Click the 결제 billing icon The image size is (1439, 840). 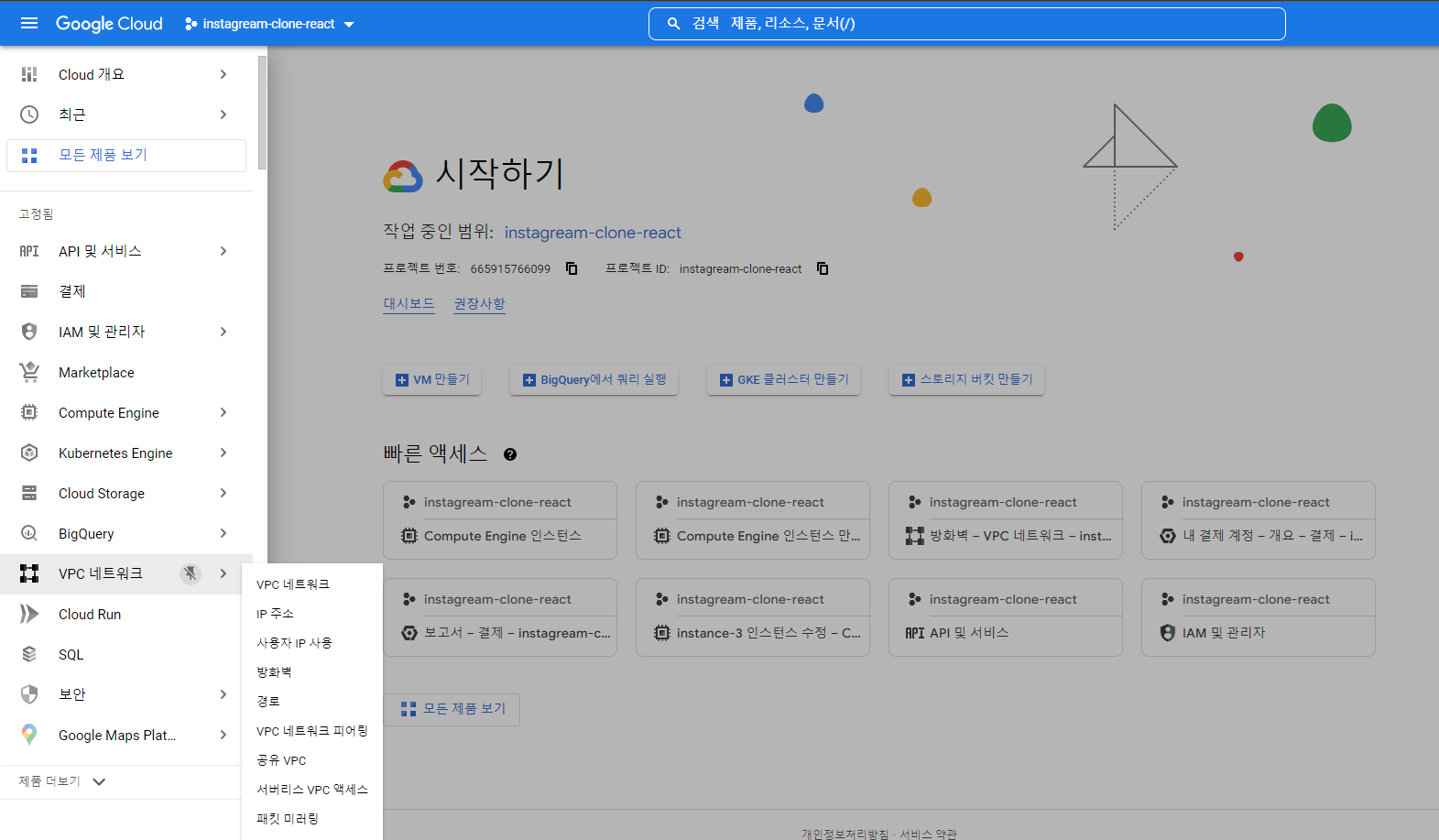pos(29,291)
